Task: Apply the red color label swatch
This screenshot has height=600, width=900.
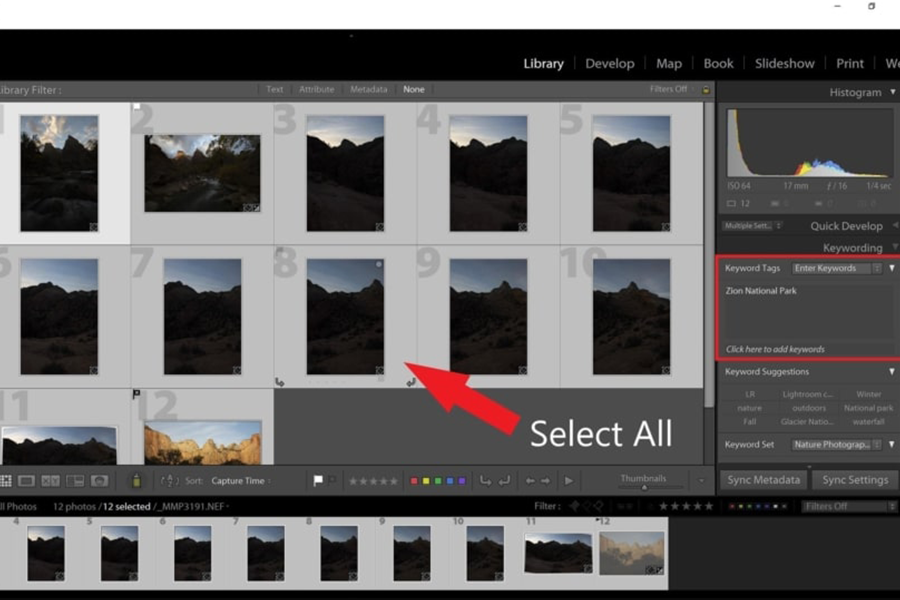Action: 414,481
